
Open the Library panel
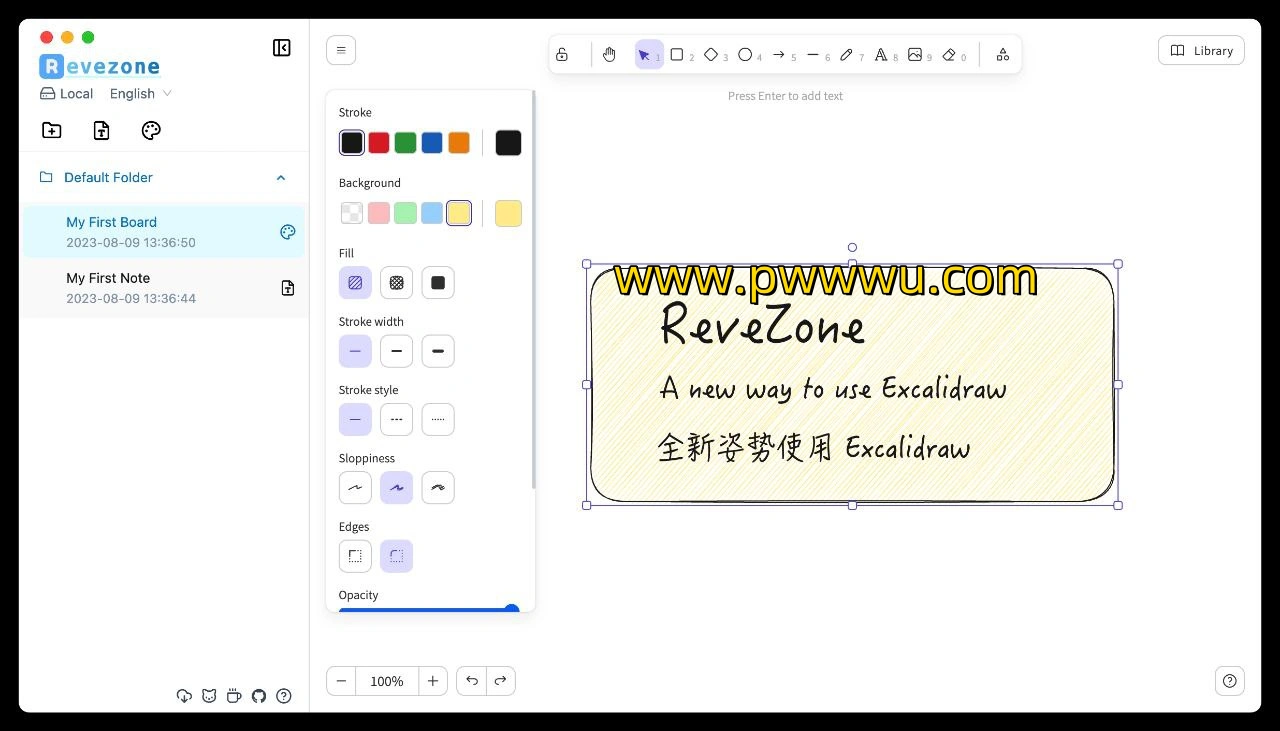tap(1201, 51)
